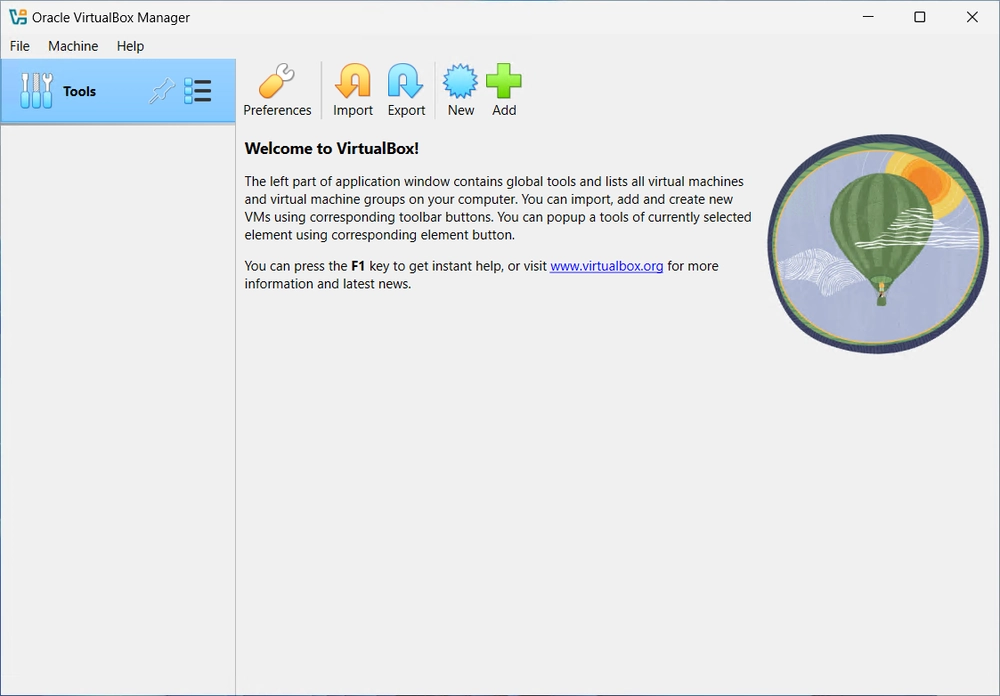Click the Export appliance toolbar button
This screenshot has width=1000, height=696.
click(406, 90)
